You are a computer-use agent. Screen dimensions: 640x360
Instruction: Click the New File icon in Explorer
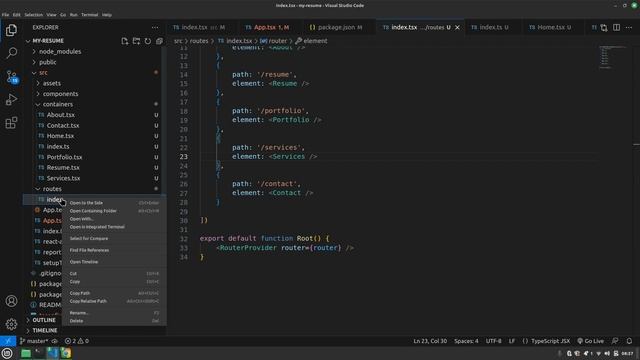click(x=124, y=41)
